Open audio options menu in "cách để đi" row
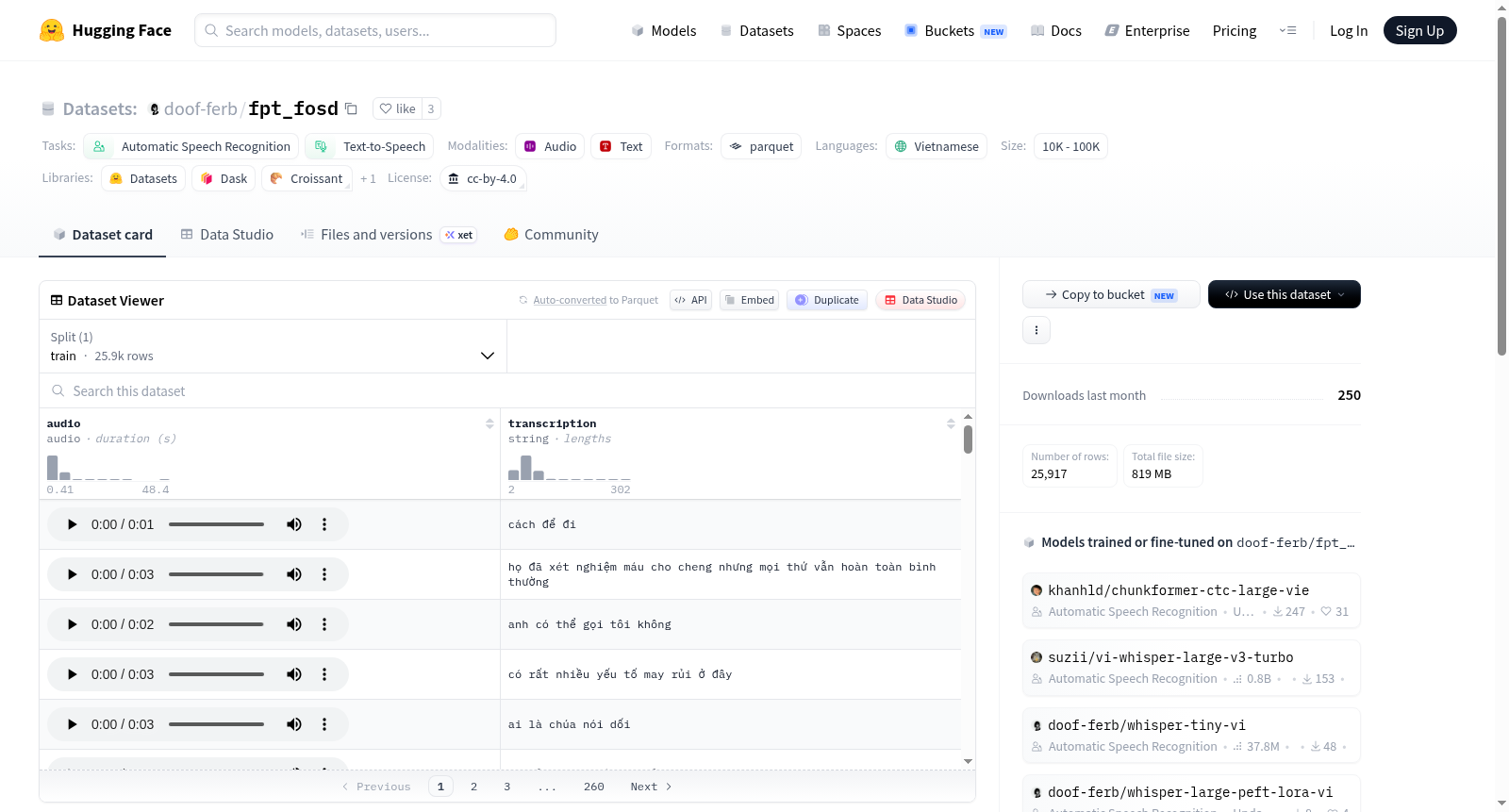1509x812 pixels. [324, 524]
